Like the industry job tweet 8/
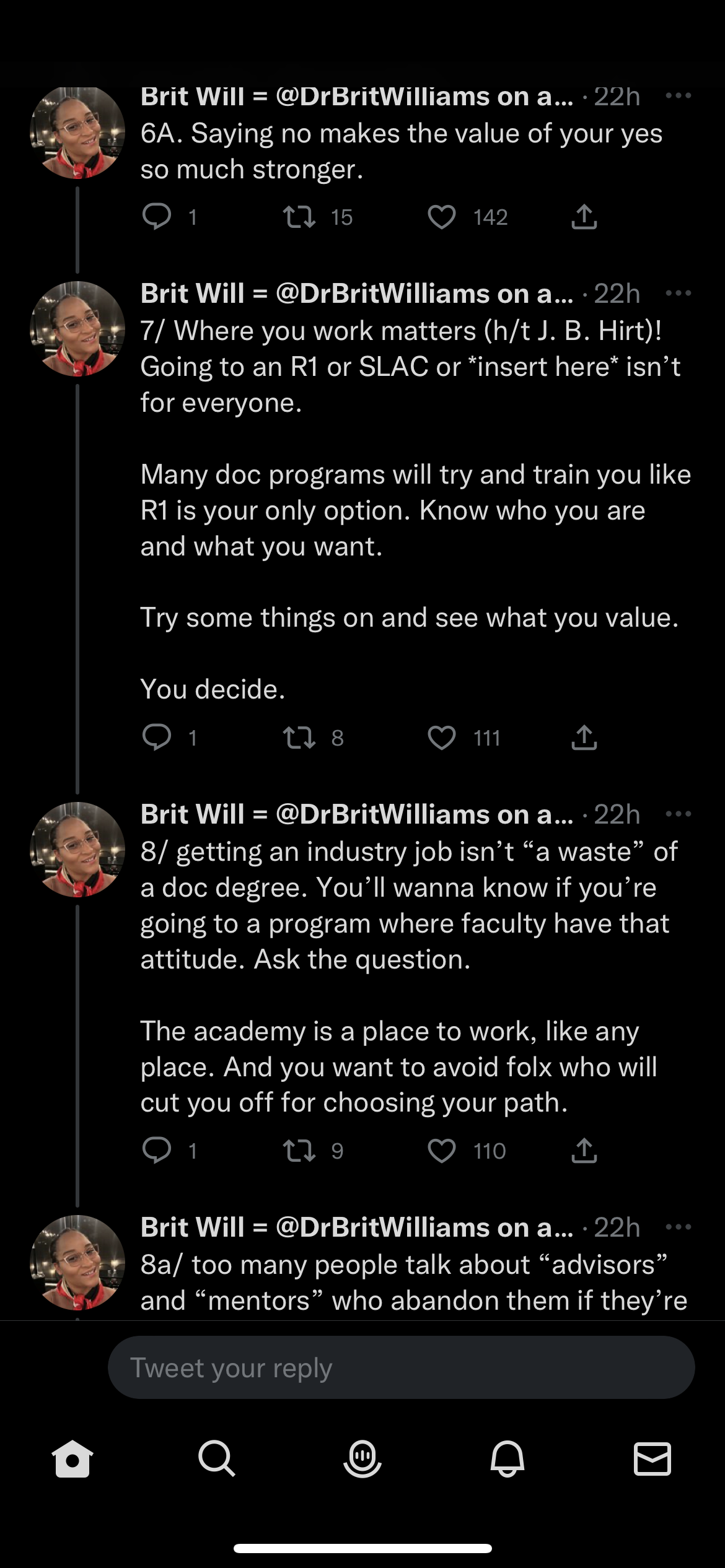725x1568 pixels. 441,1151
